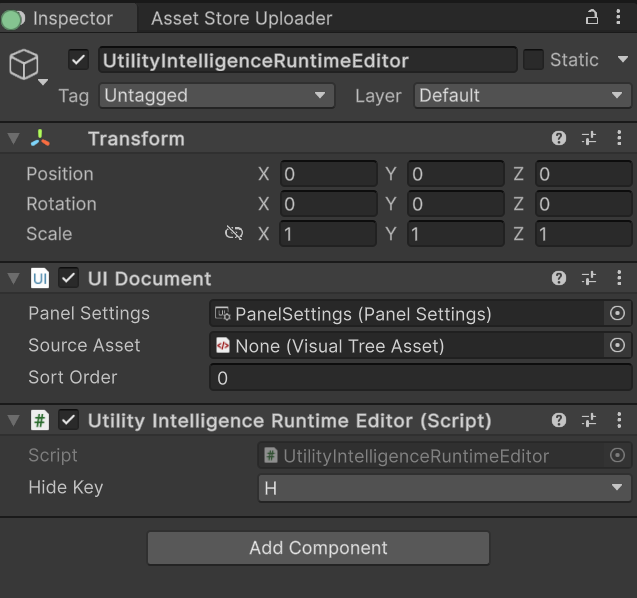
Task: Toggle the Inspector lock icon
Action: (592, 17)
